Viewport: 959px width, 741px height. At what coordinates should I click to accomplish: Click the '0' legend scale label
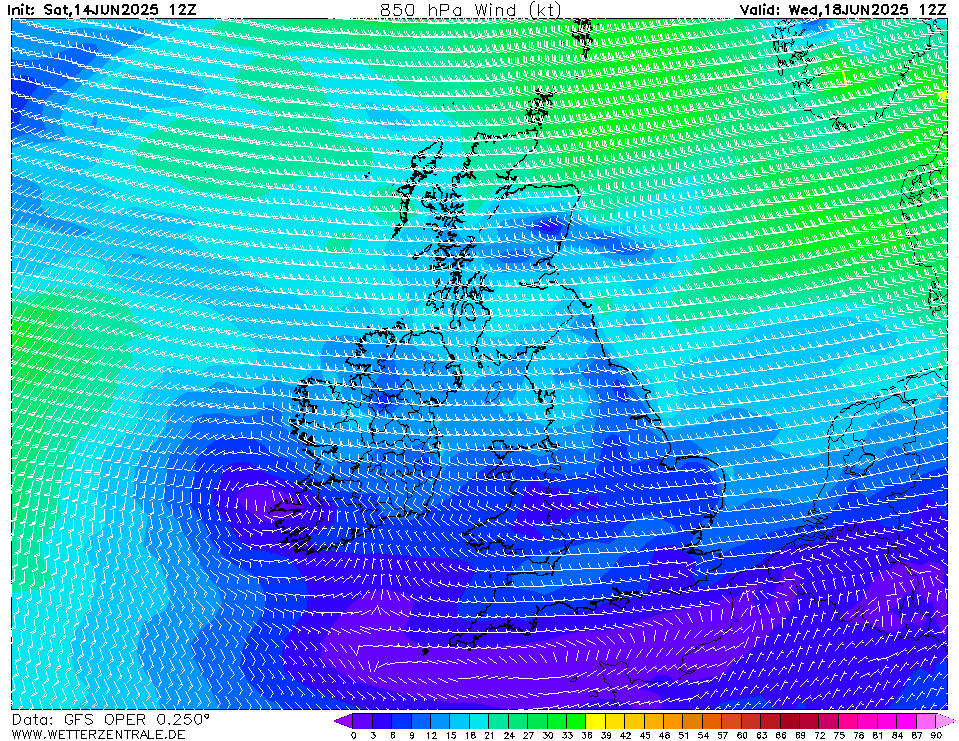coord(354,735)
